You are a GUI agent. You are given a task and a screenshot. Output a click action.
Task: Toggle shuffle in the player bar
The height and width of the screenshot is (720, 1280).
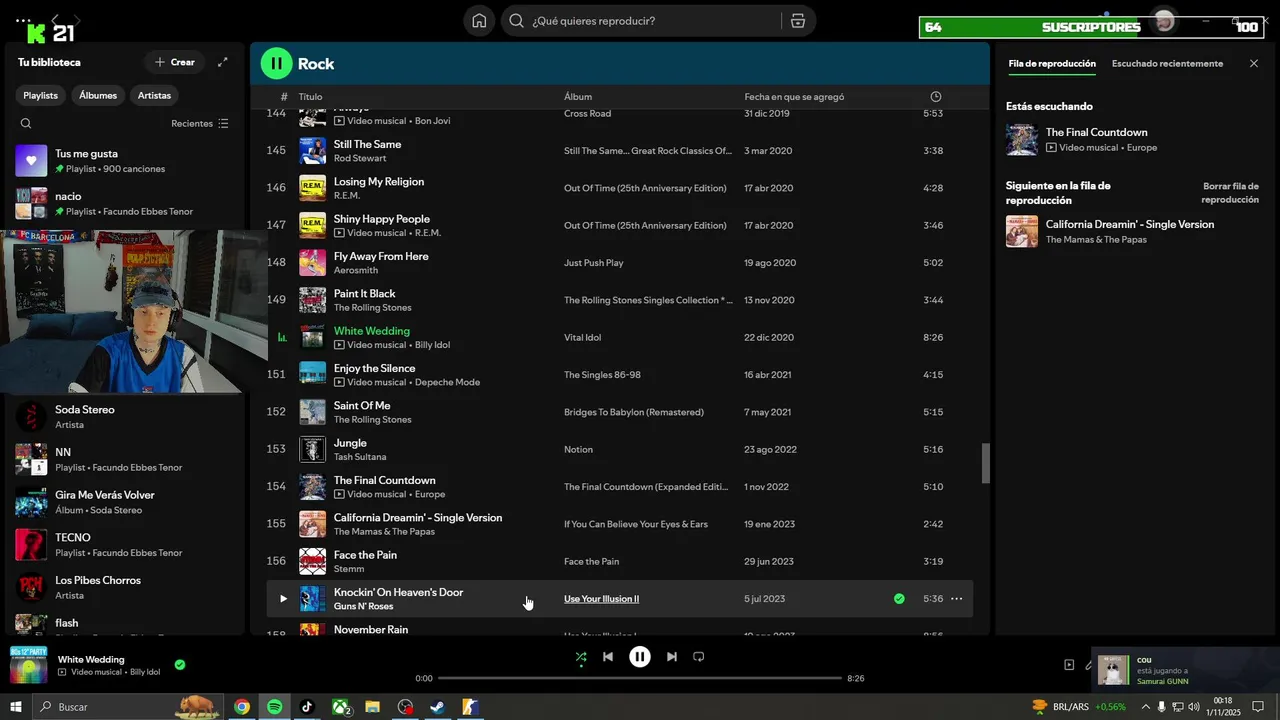(x=581, y=657)
